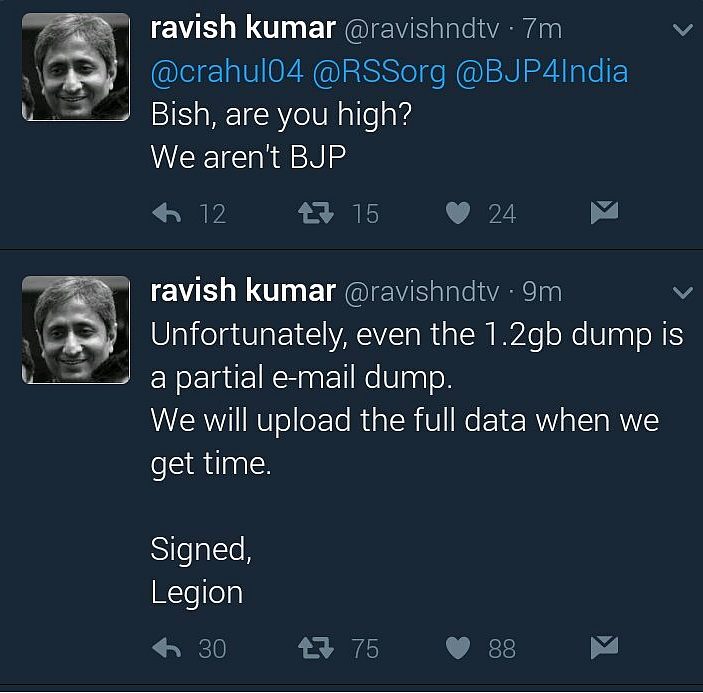Open the 7m timestamp of first tweet

pos(542,29)
